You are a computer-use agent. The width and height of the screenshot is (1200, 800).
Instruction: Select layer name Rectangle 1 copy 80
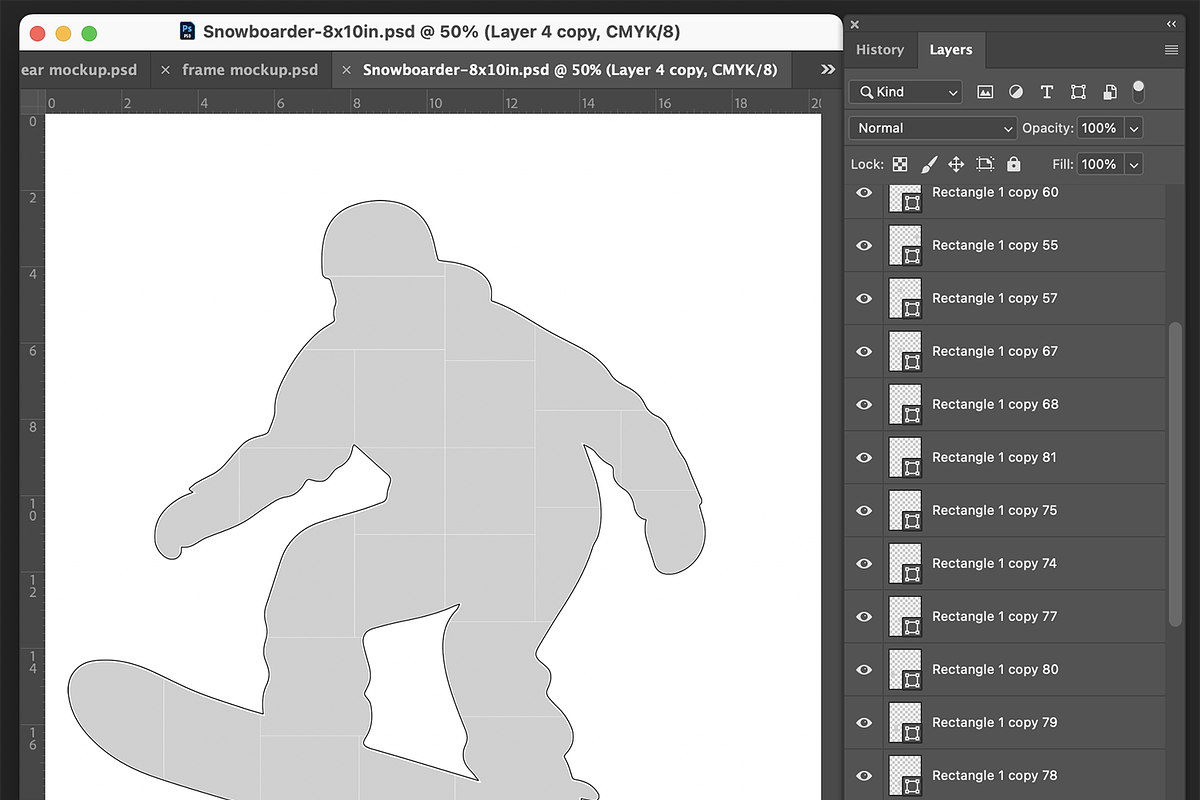pyautogui.click(x=995, y=669)
